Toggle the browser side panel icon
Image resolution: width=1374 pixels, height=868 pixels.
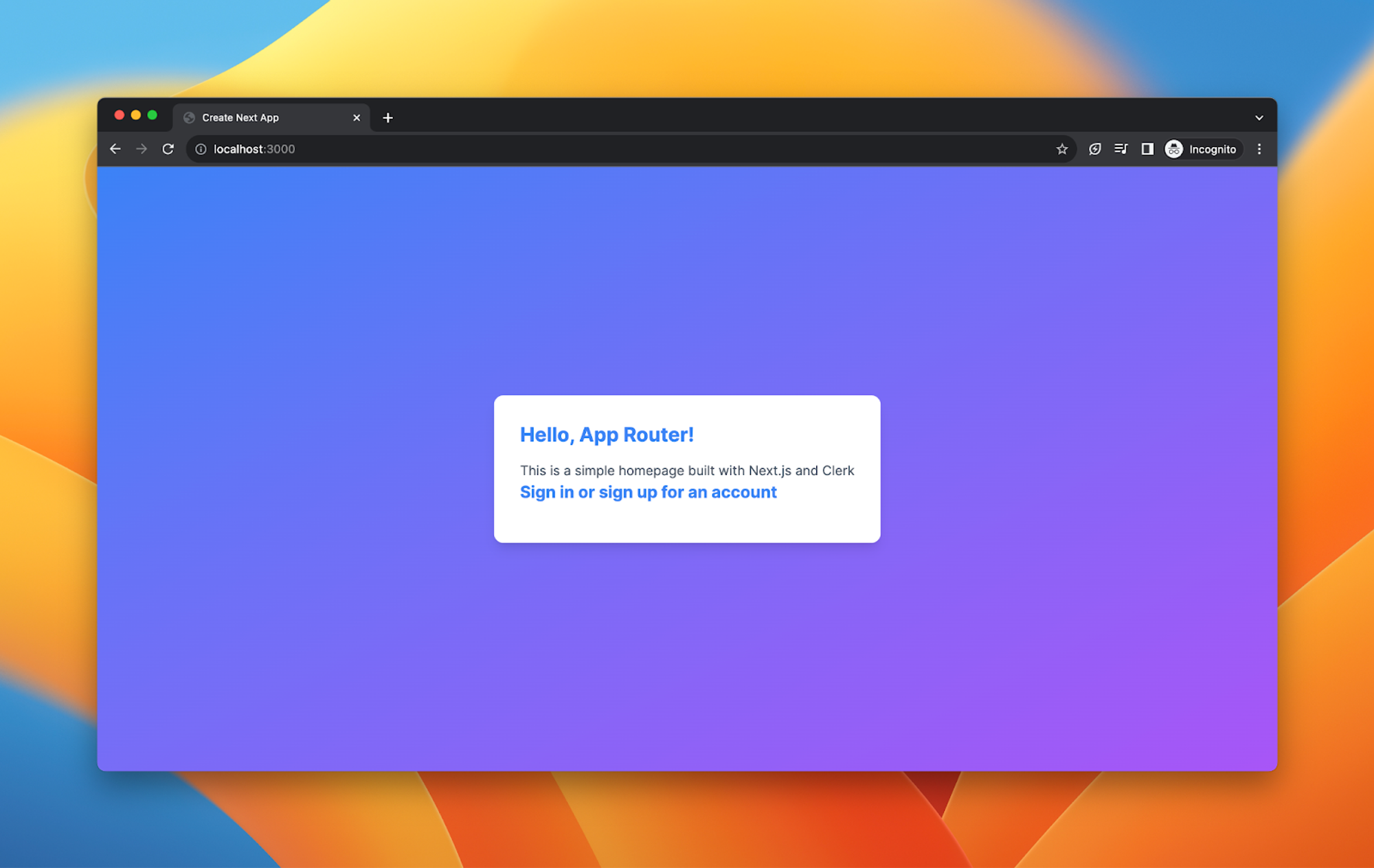(x=1147, y=149)
